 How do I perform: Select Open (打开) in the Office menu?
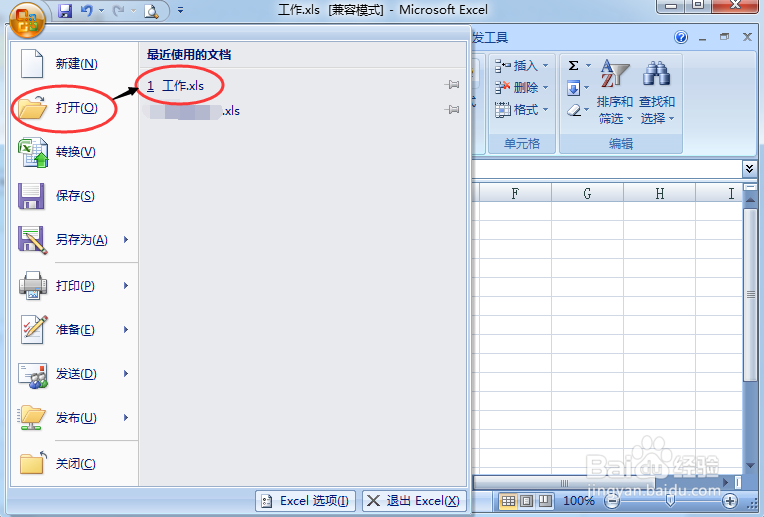click(74, 108)
